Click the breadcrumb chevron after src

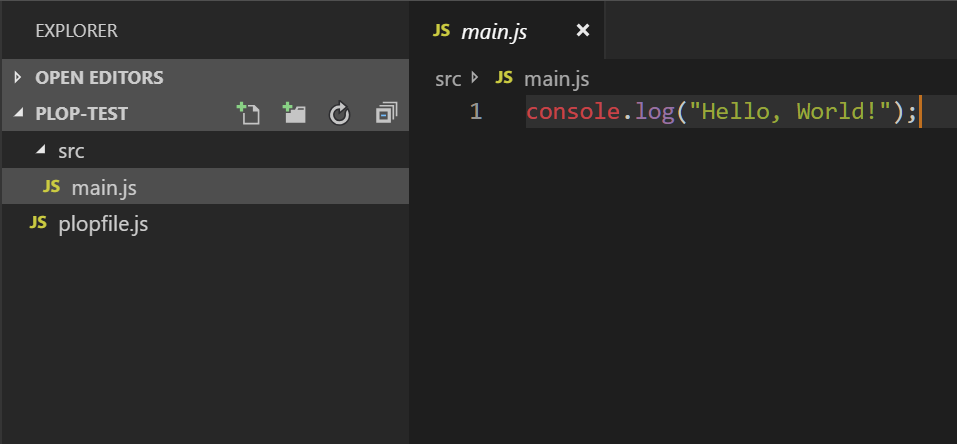(x=475, y=78)
